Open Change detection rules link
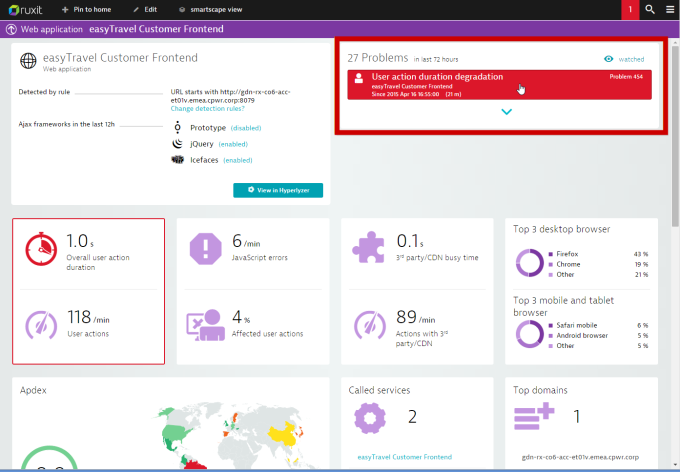 207,108
